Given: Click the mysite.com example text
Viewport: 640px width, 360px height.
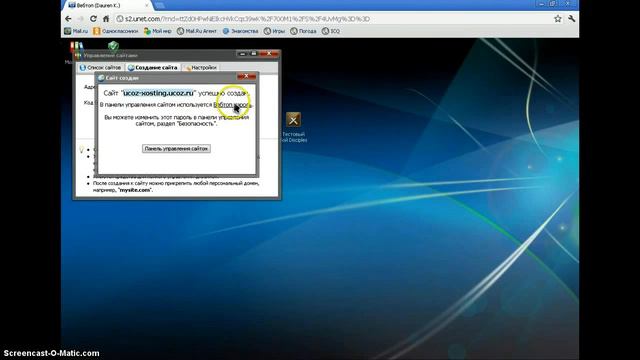Looking at the screenshot, I should coord(135,190).
